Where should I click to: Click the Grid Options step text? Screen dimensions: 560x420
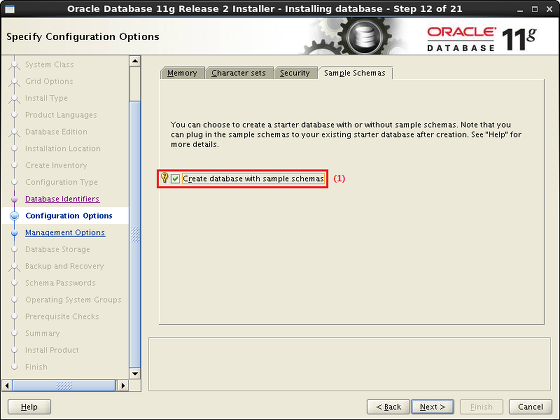pos(49,81)
